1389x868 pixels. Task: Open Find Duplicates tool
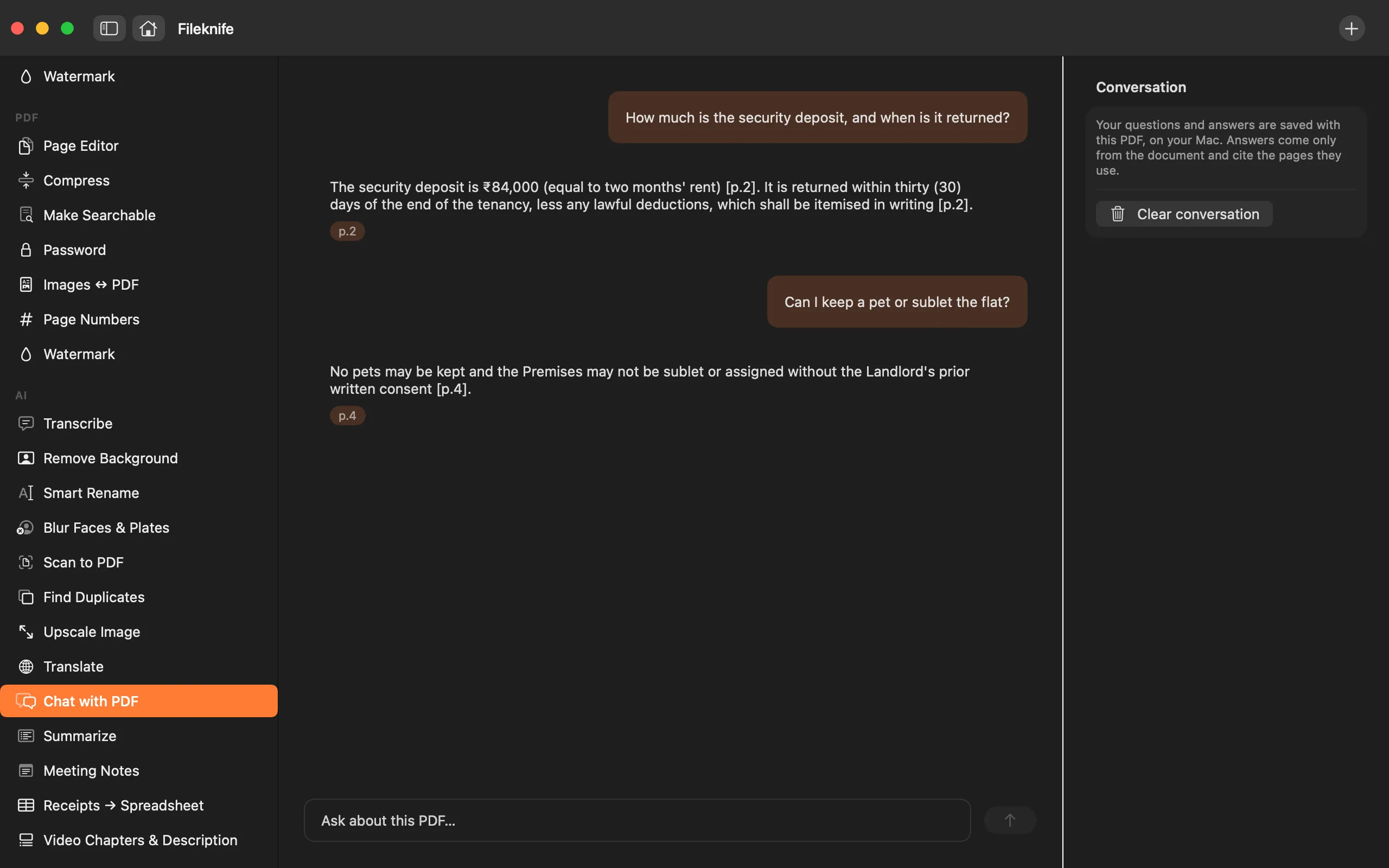[x=139, y=597]
